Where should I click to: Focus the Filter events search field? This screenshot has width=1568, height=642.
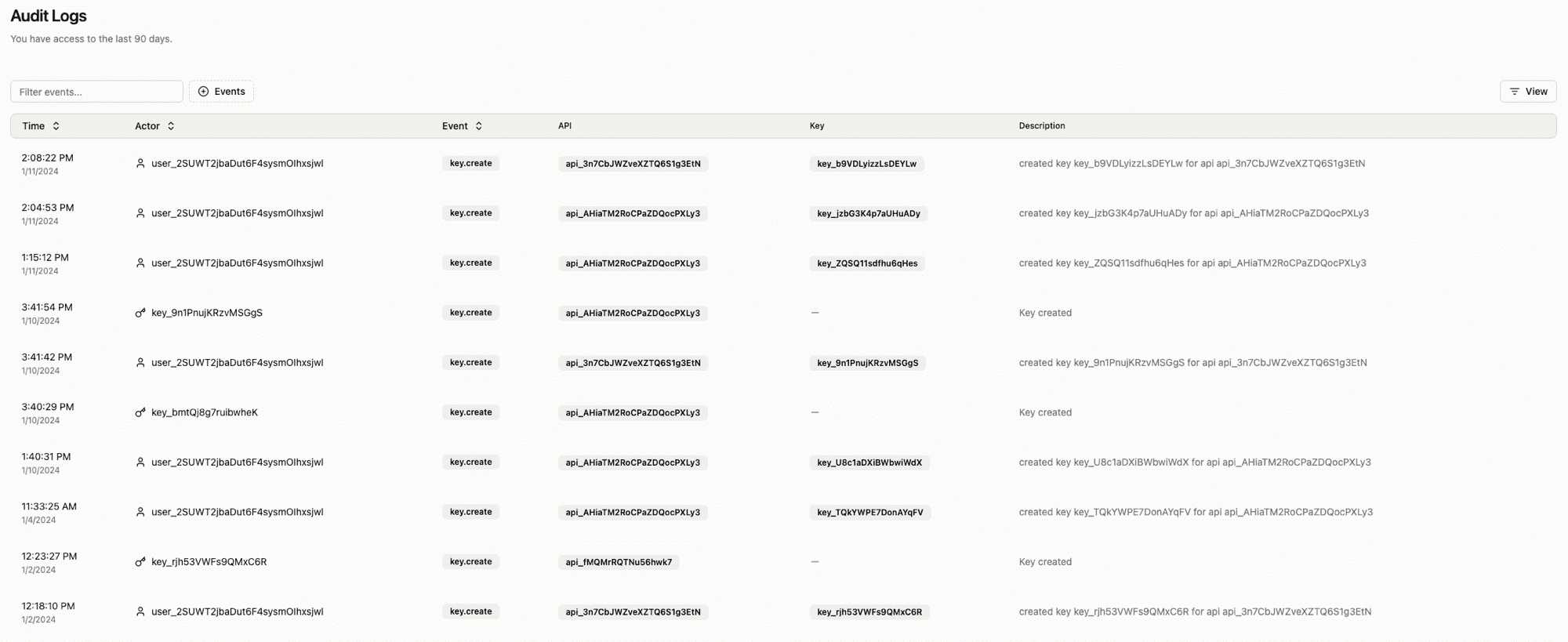(x=96, y=92)
